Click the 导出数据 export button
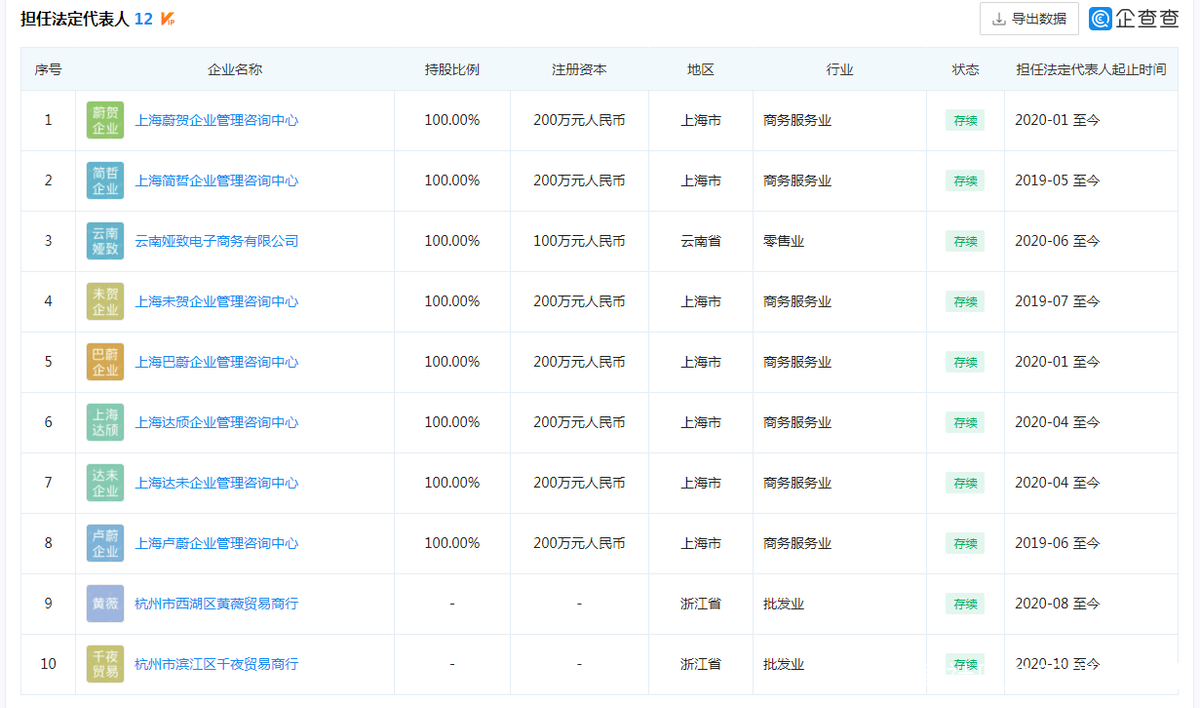This screenshot has height=708, width=1200. pos(1029,19)
